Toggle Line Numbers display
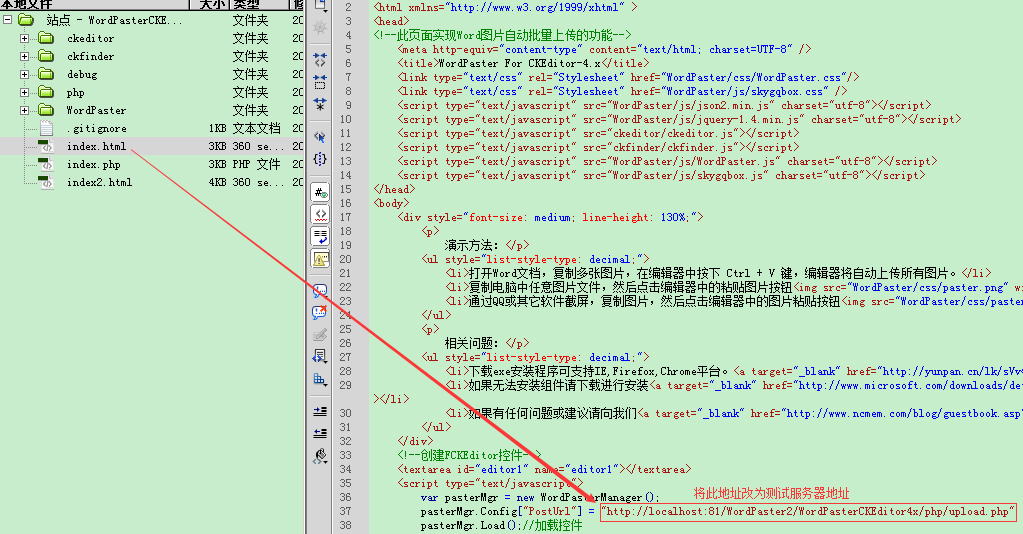1023x534 pixels. tap(320, 192)
